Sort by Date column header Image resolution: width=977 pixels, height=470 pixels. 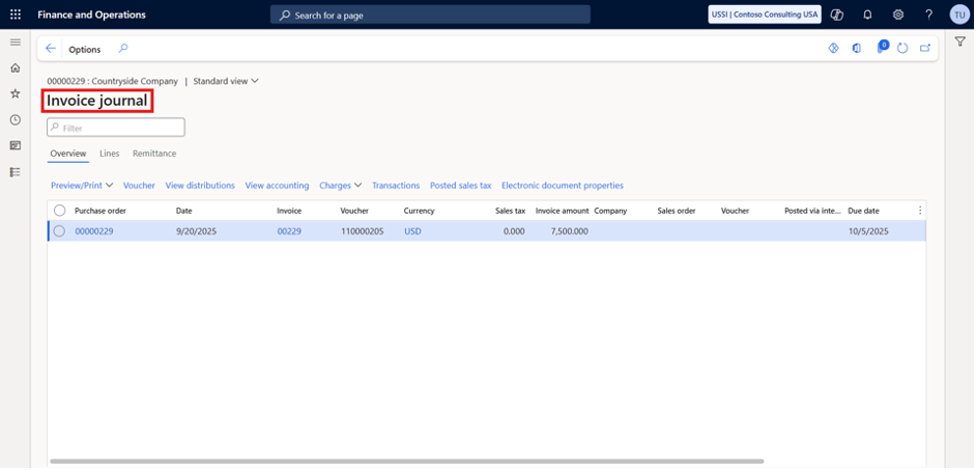coord(184,211)
